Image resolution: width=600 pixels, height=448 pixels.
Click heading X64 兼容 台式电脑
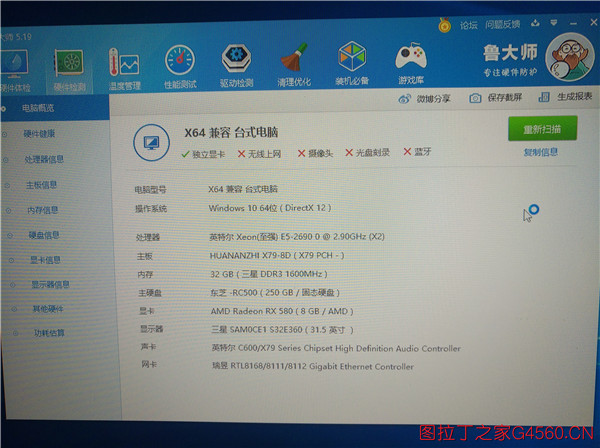click(231, 132)
